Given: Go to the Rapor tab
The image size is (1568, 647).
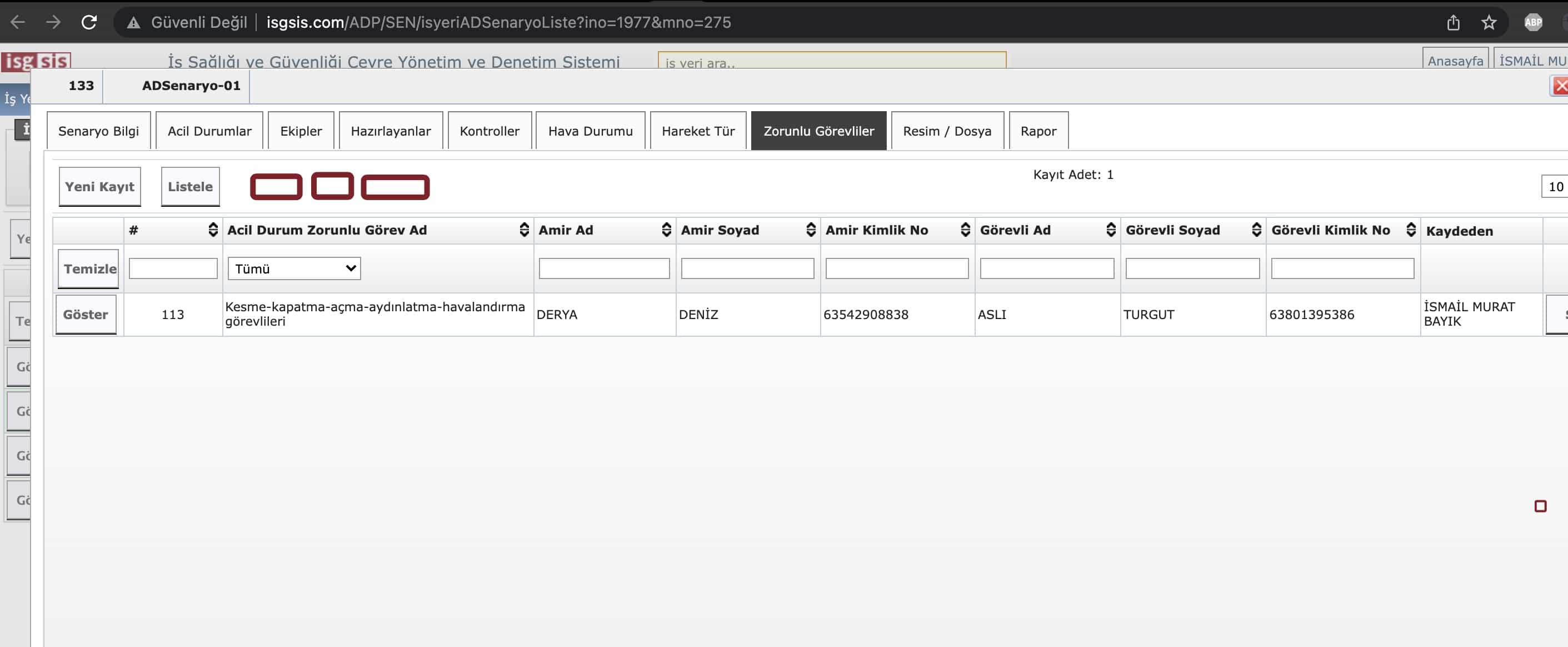Looking at the screenshot, I should [x=1038, y=131].
